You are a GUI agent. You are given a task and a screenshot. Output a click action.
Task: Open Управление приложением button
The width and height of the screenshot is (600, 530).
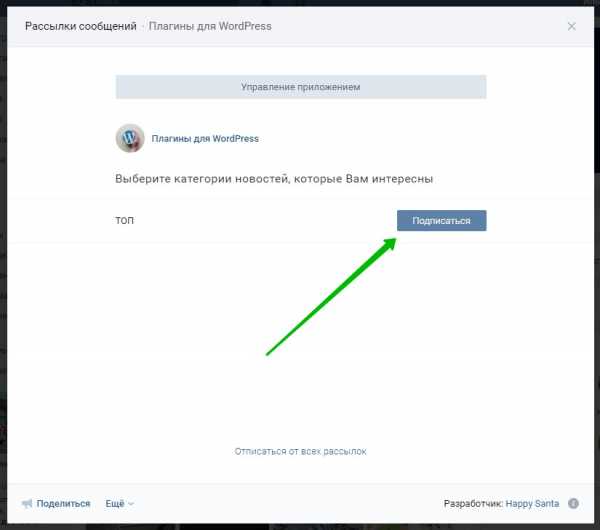[x=301, y=87]
